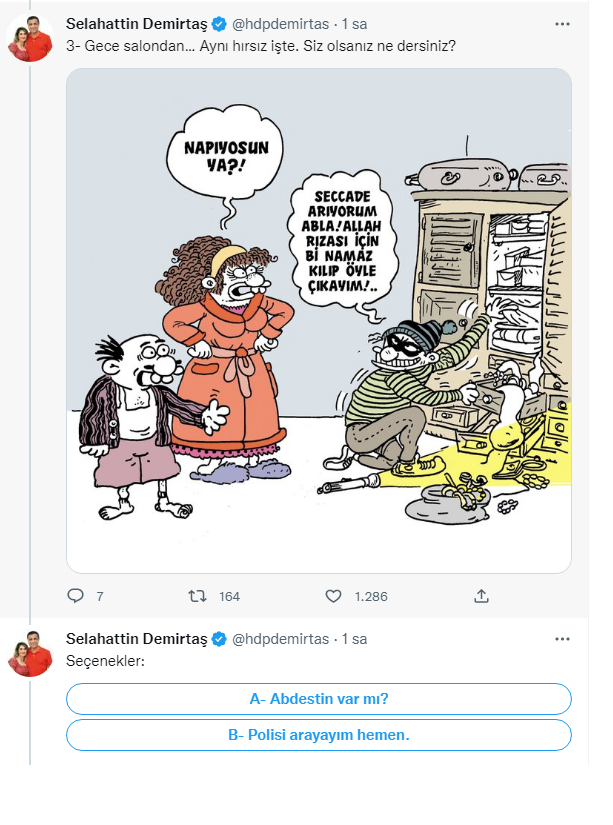Image resolution: width=613 pixels, height=825 pixels.
Task: Click the retweet icon under the cartoon
Action: click(197, 596)
